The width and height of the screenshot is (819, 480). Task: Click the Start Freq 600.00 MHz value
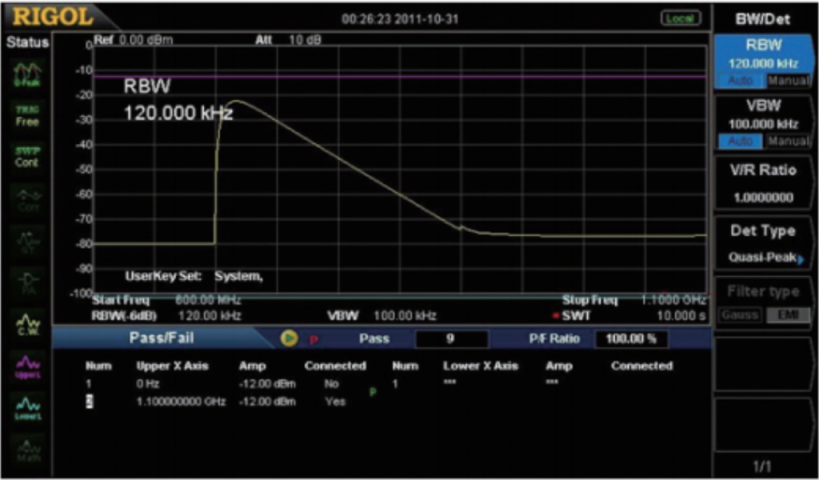tap(208, 300)
